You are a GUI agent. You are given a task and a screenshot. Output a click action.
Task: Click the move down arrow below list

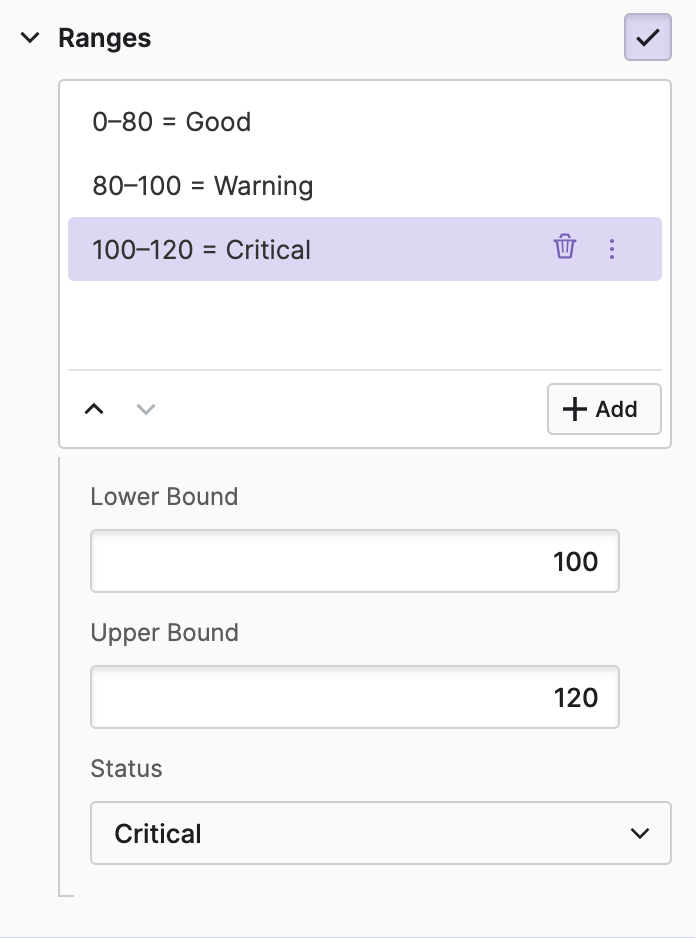(x=146, y=409)
